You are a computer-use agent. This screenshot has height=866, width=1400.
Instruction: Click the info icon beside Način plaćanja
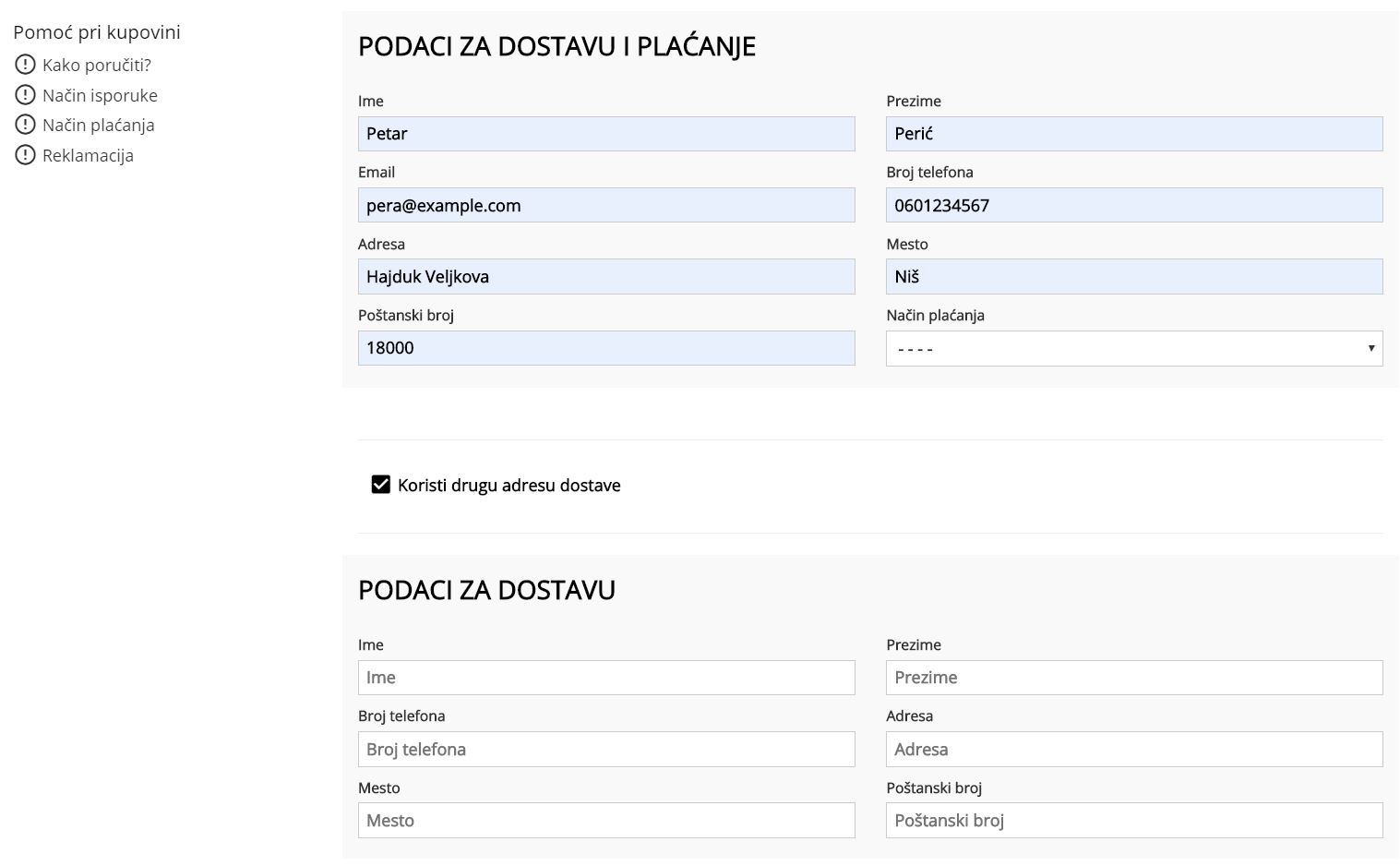pos(25,125)
